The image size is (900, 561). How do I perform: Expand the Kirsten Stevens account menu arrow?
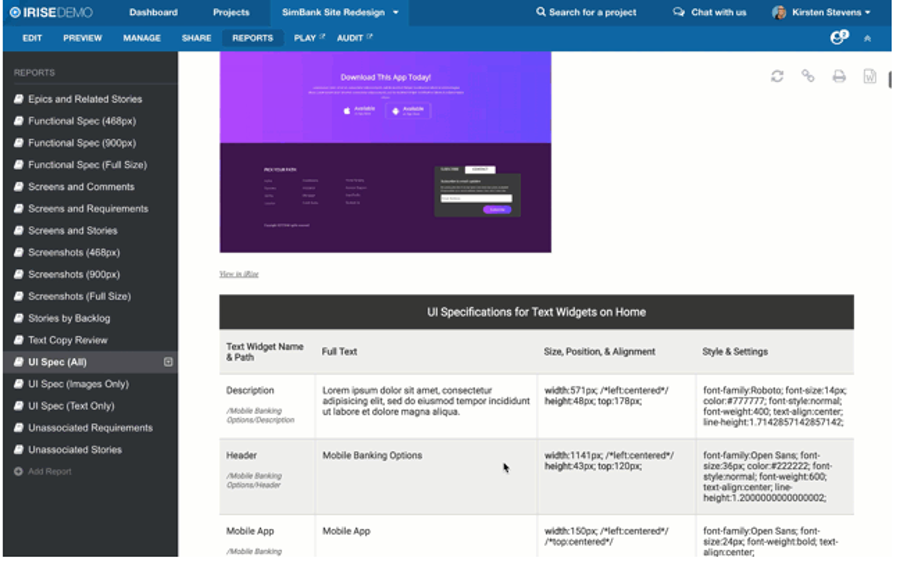click(867, 12)
